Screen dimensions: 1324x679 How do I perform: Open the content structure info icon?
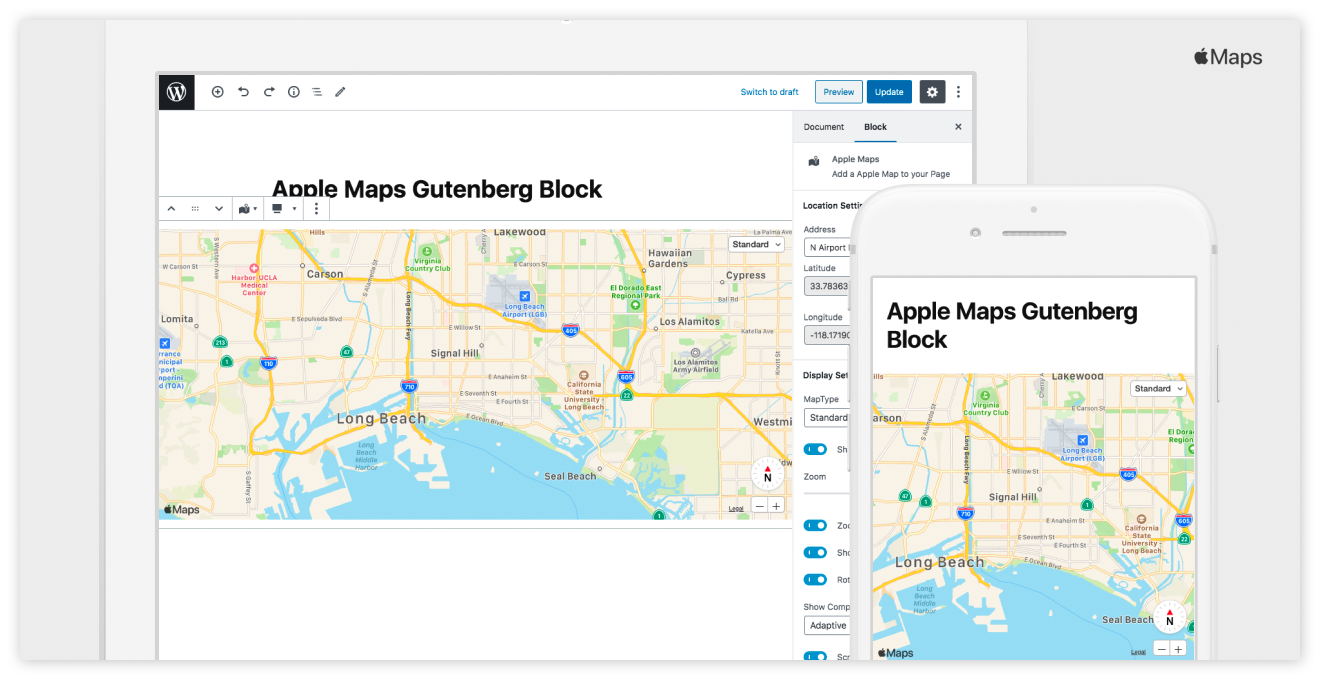point(294,92)
